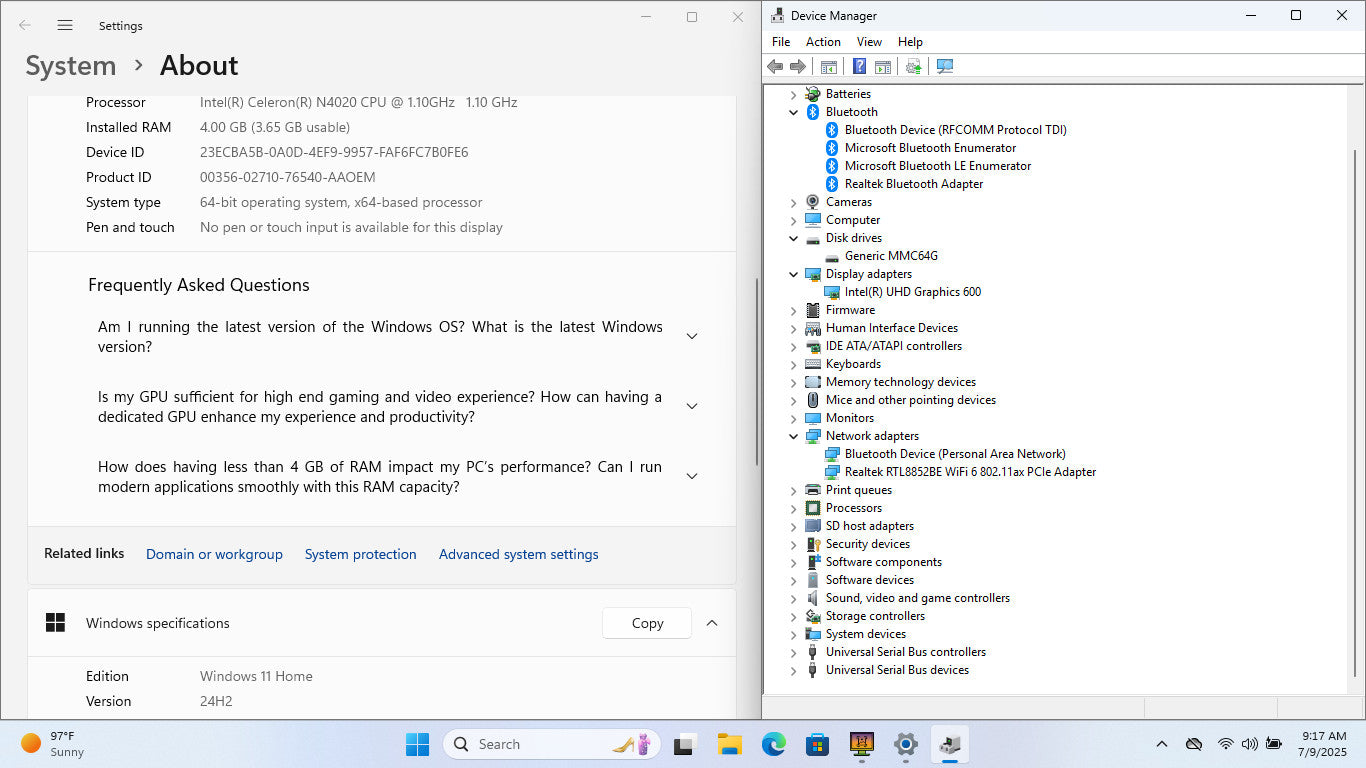Viewport: 1366px width, 768px height.
Task: Click the Back arrow in Device Manager toolbar
Action: coord(775,67)
